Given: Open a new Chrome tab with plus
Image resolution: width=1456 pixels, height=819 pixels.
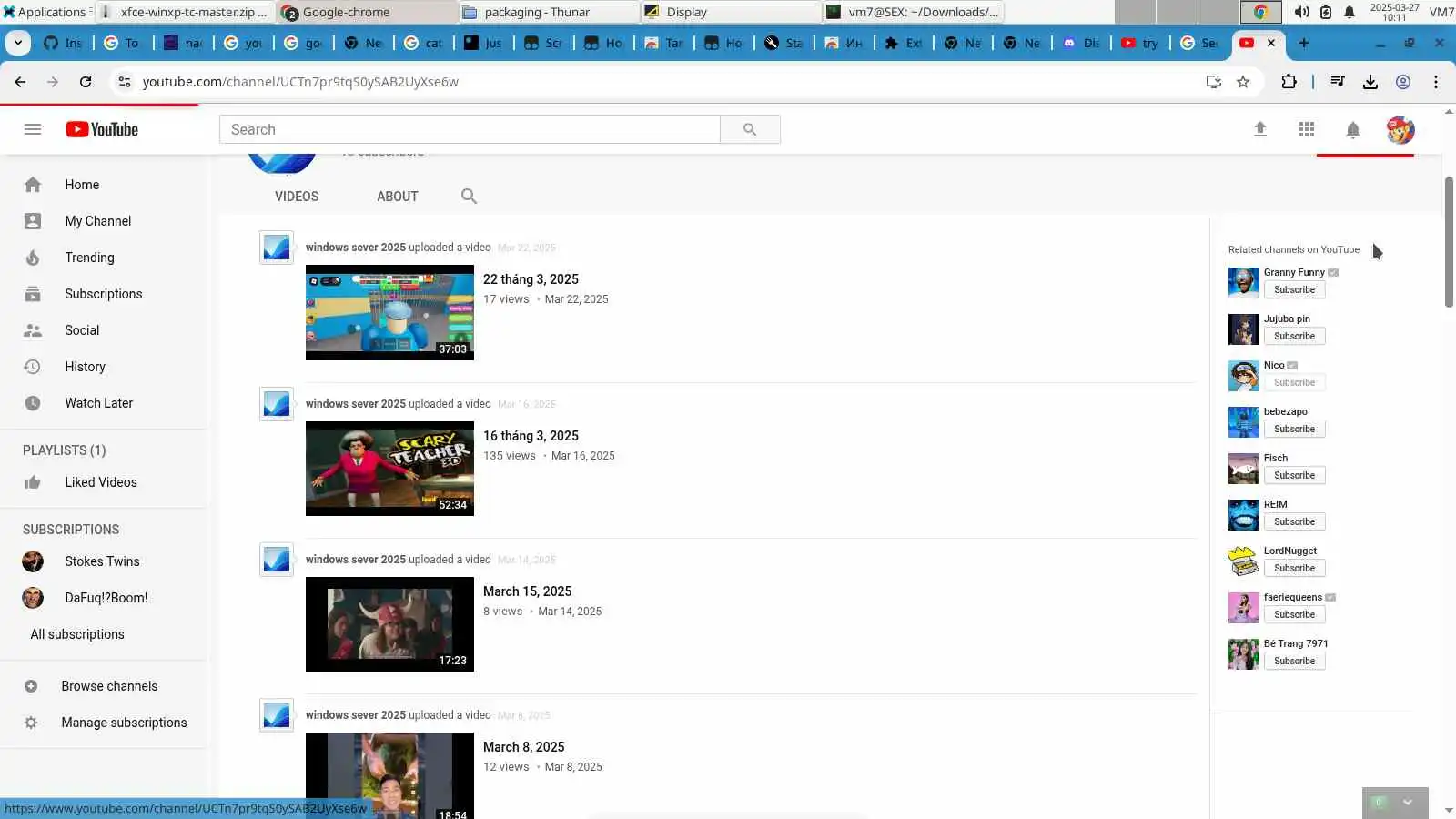Looking at the screenshot, I should click(x=1304, y=43).
